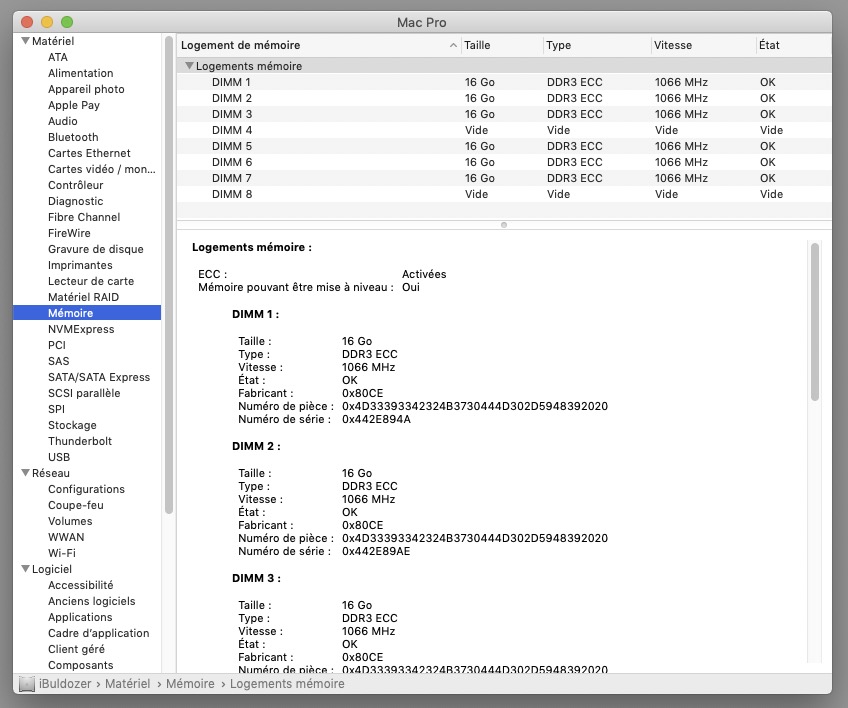Select WWAN under Réseau

click(x=66, y=537)
